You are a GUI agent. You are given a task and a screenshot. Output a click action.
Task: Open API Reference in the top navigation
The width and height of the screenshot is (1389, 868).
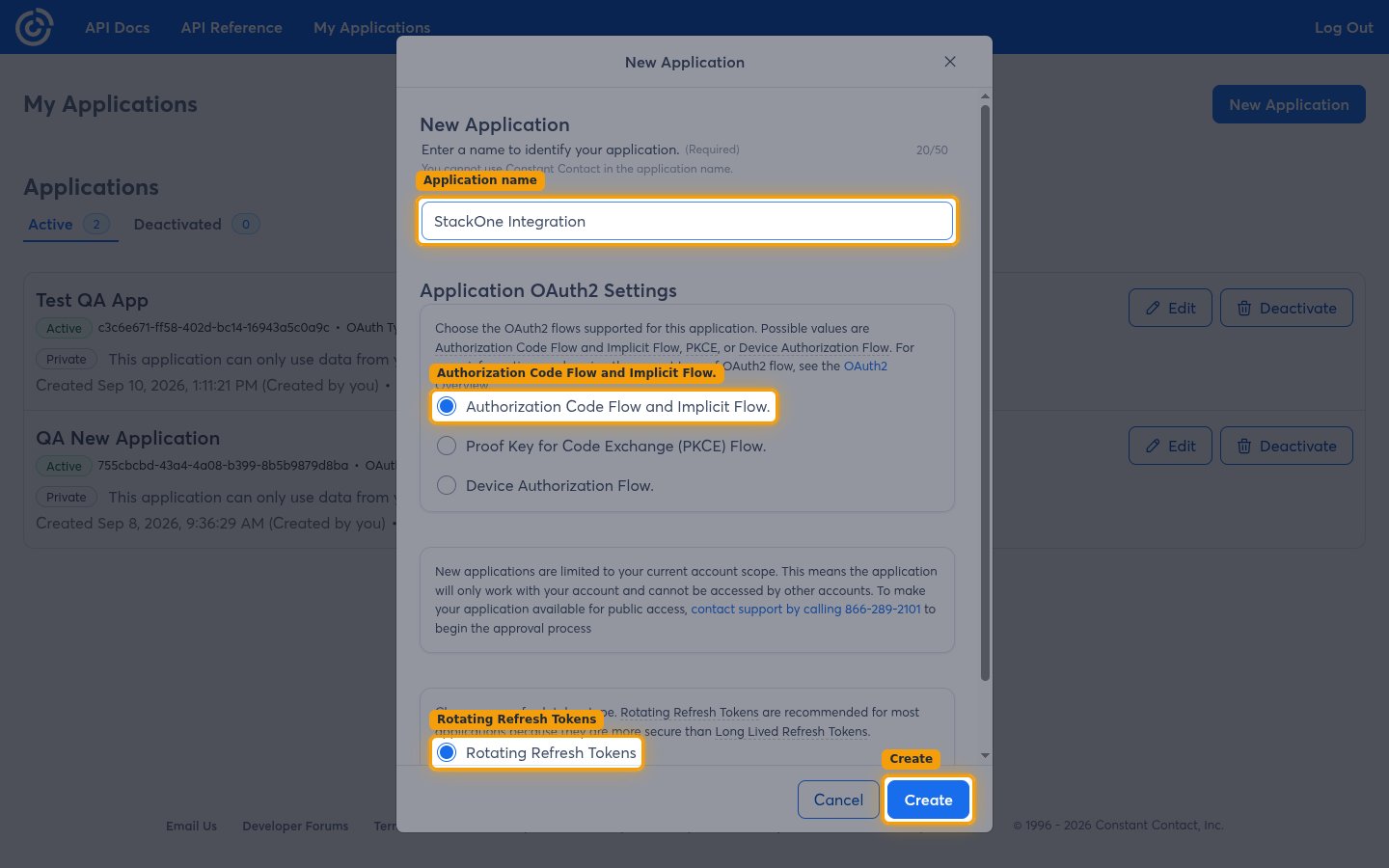(x=231, y=27)
